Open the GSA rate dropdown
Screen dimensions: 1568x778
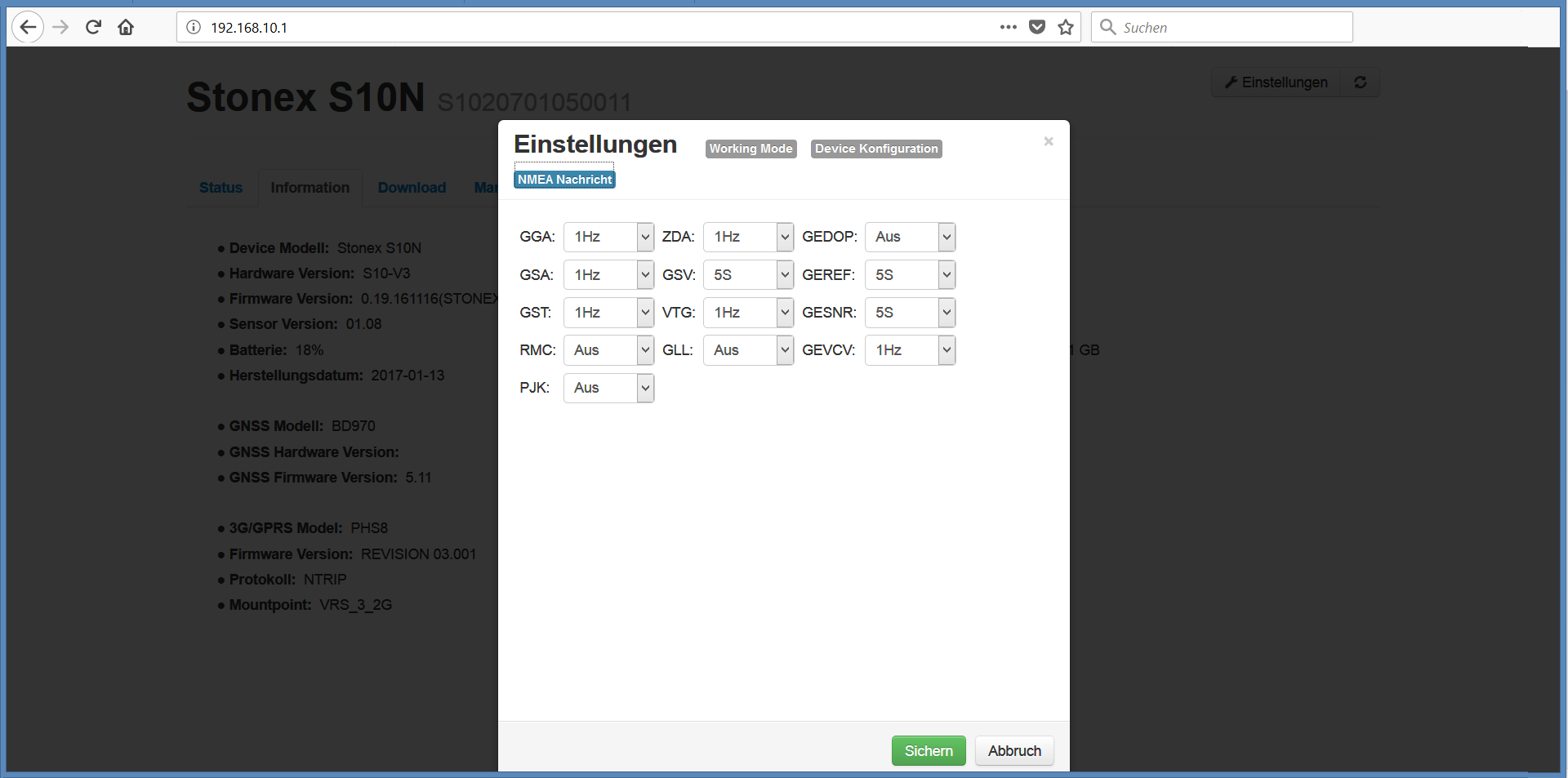coord(608,275)
